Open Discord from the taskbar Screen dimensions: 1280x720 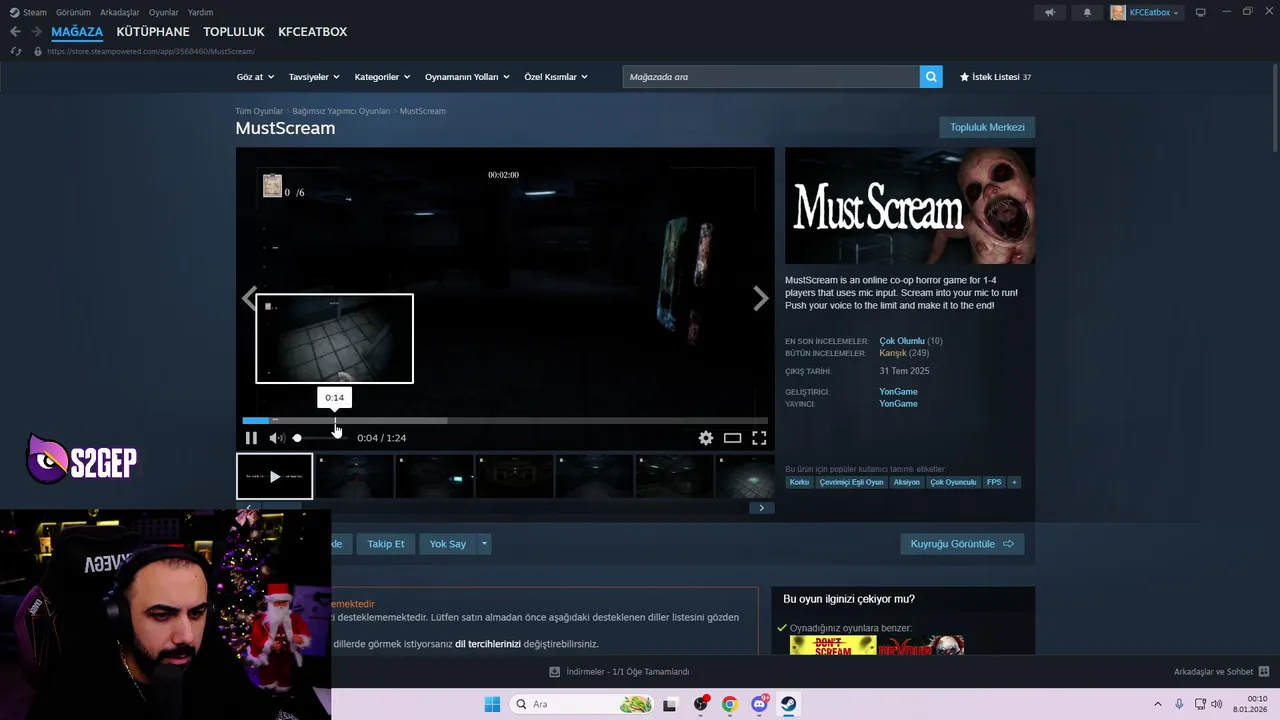click(759, 704)
